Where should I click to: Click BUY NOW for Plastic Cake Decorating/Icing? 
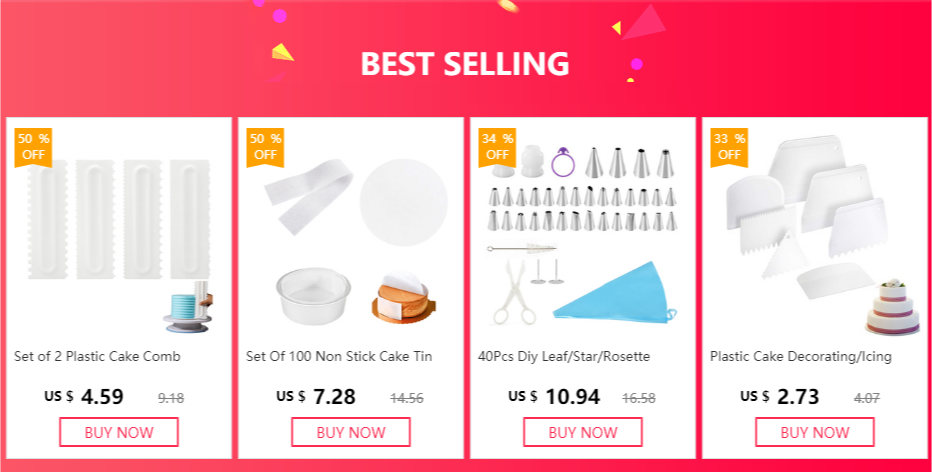(x=815, y=432)
